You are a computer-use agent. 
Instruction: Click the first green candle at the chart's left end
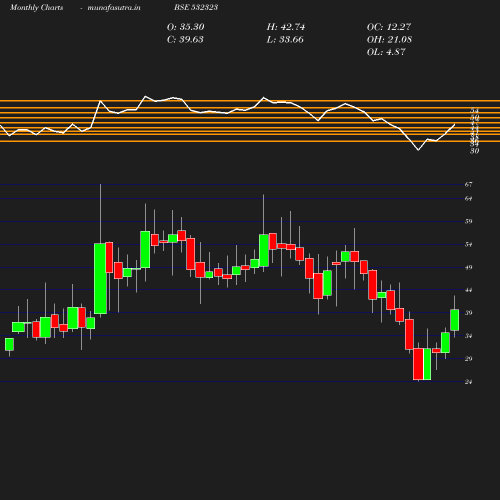[9, 344]
